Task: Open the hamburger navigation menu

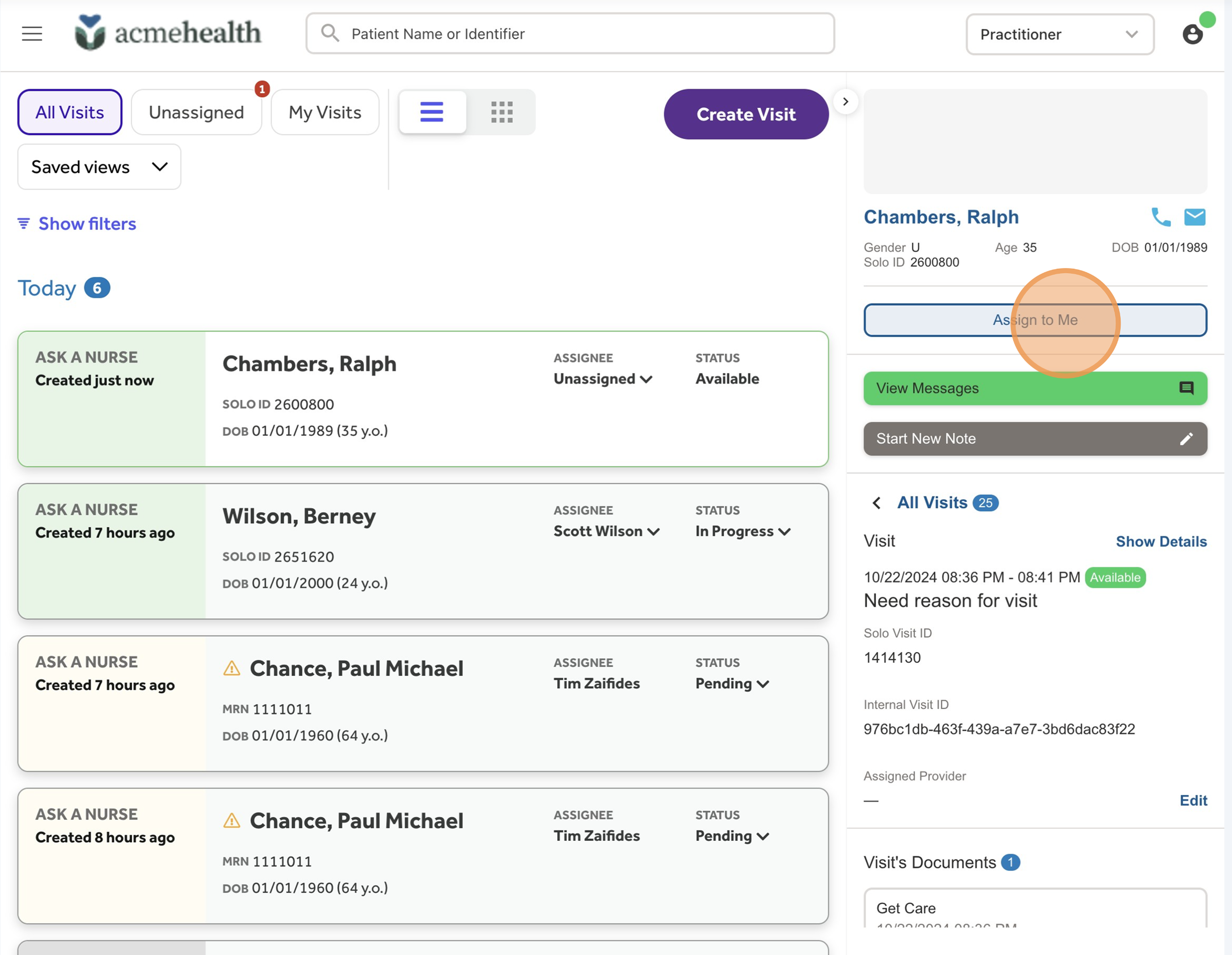Action: (x=32, y=34)
